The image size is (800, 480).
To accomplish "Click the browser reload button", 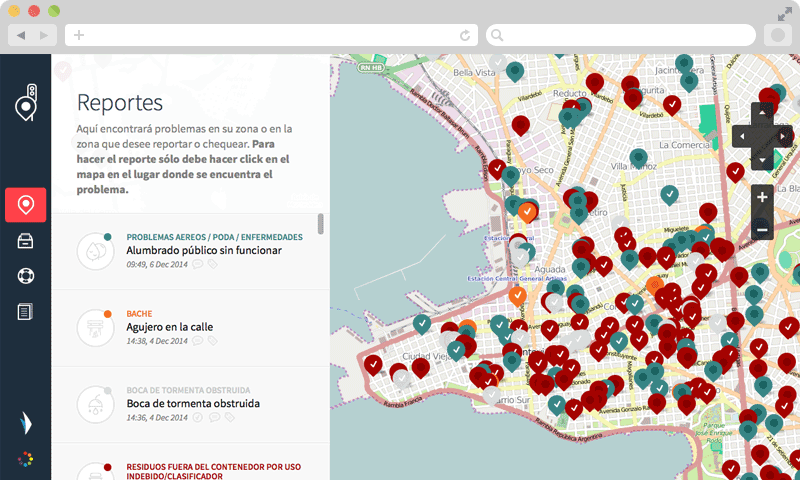I will [465, 35].
